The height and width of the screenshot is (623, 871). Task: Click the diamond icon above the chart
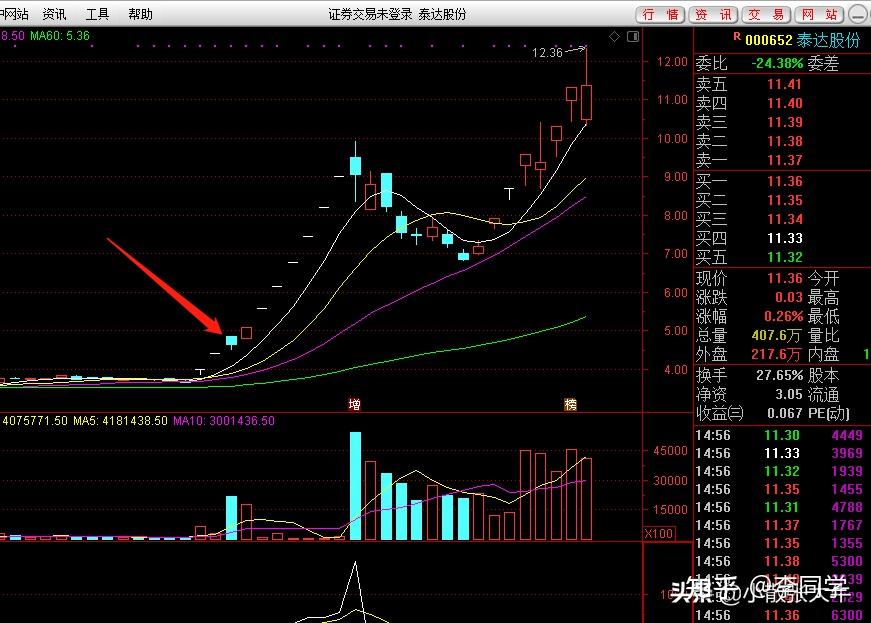[614, 37]
